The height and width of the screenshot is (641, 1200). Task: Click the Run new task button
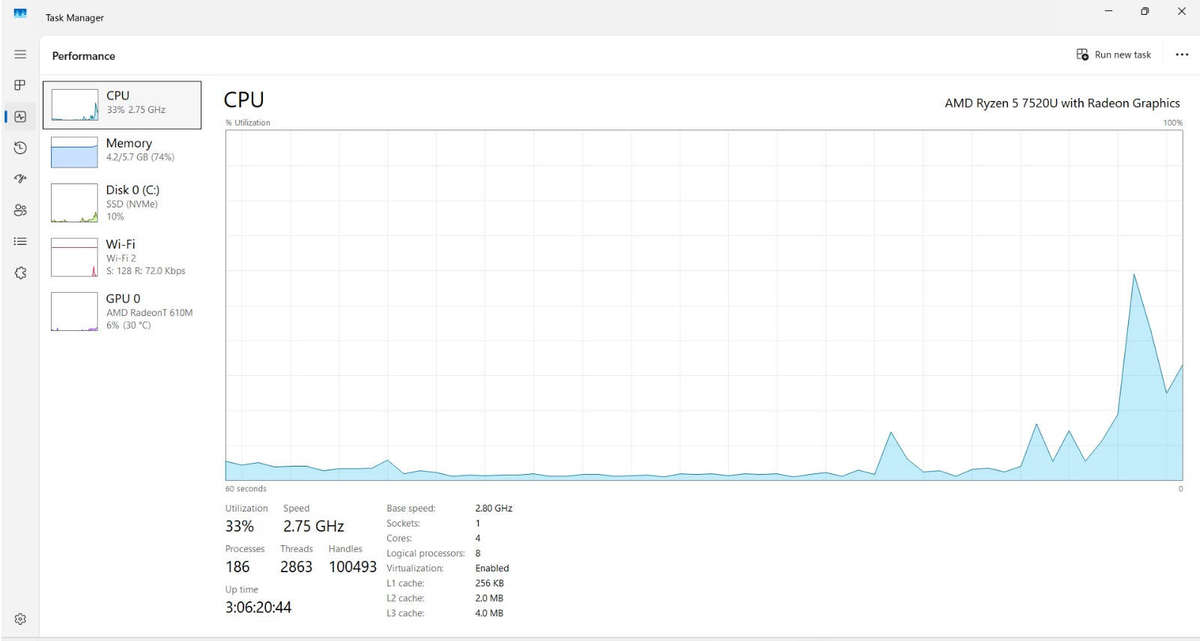[1113, 55]
